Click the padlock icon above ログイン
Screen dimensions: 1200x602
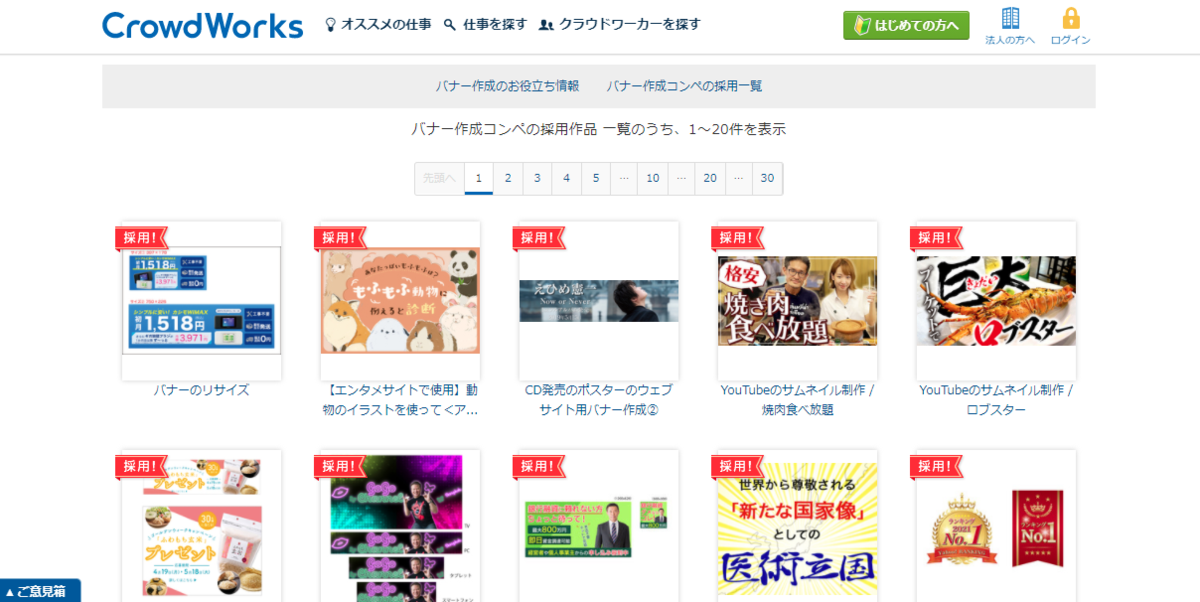click(1069, 17)
